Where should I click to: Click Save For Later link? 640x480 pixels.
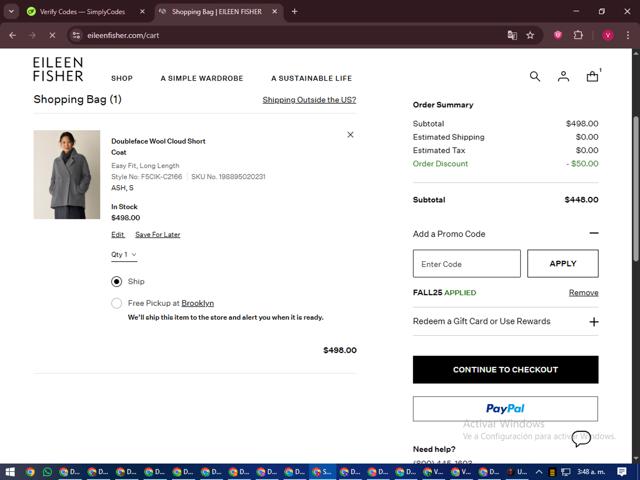coord(158,235)
